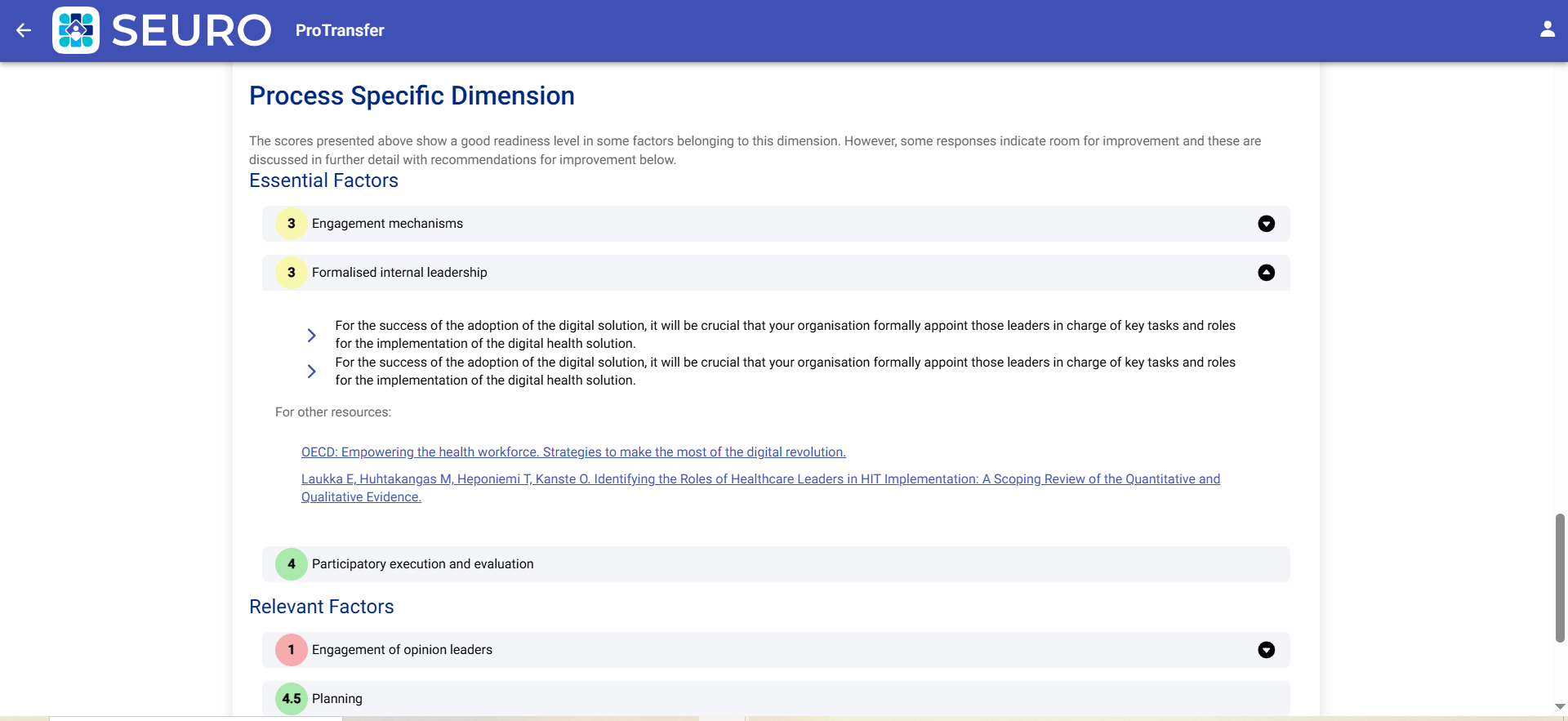
Task: Expand the Engagement of opinion leaders arrow
Action: pyautogui.click(x=1266, y=650)
